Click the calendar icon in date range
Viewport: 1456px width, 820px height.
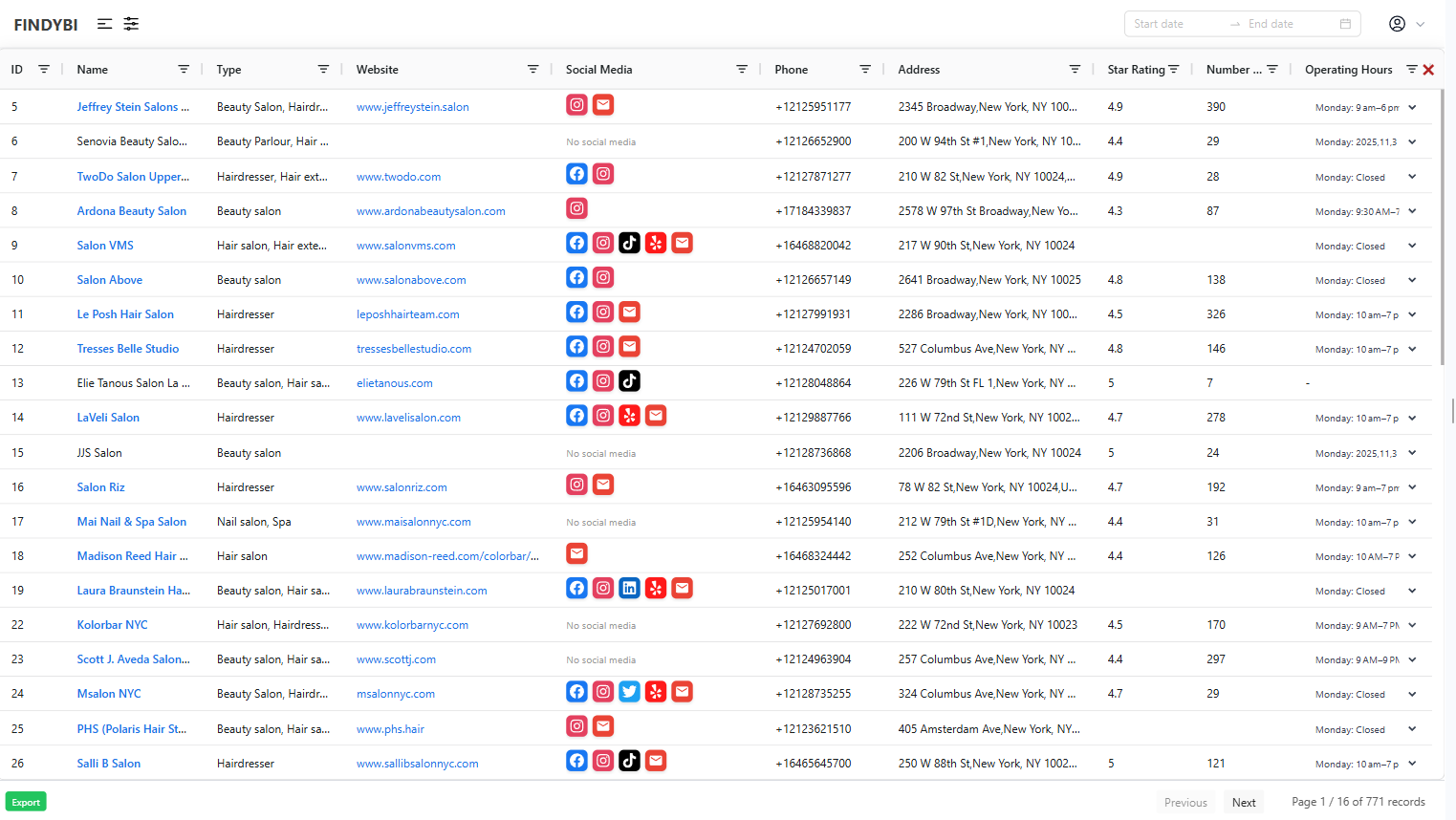1345,24
